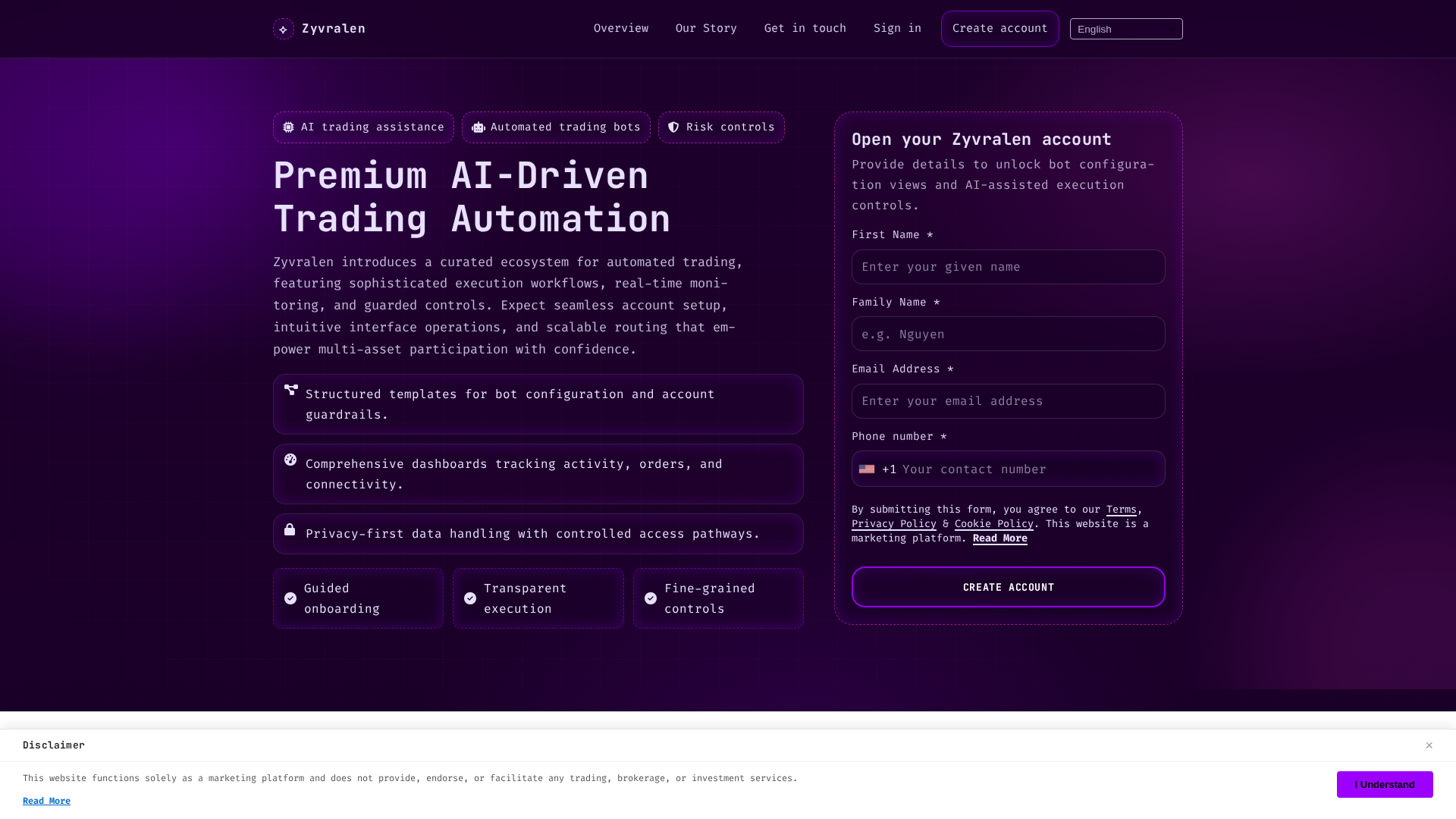This screenshot has height=819, width=1456.
Task: Focus the Family Name input field
Action: (x=1009, y=334)
